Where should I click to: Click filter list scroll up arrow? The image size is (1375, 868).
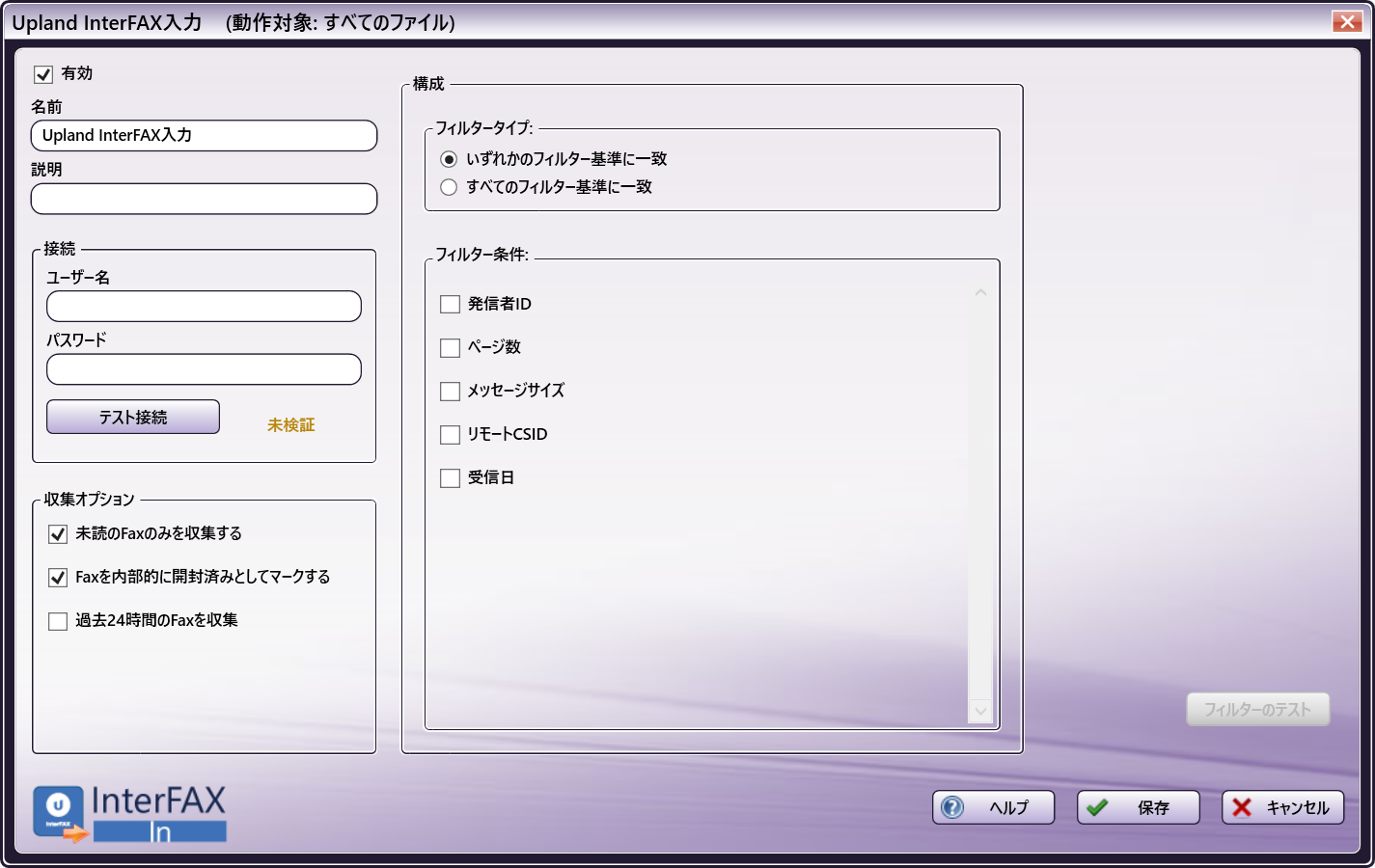(x=980, y=292)
